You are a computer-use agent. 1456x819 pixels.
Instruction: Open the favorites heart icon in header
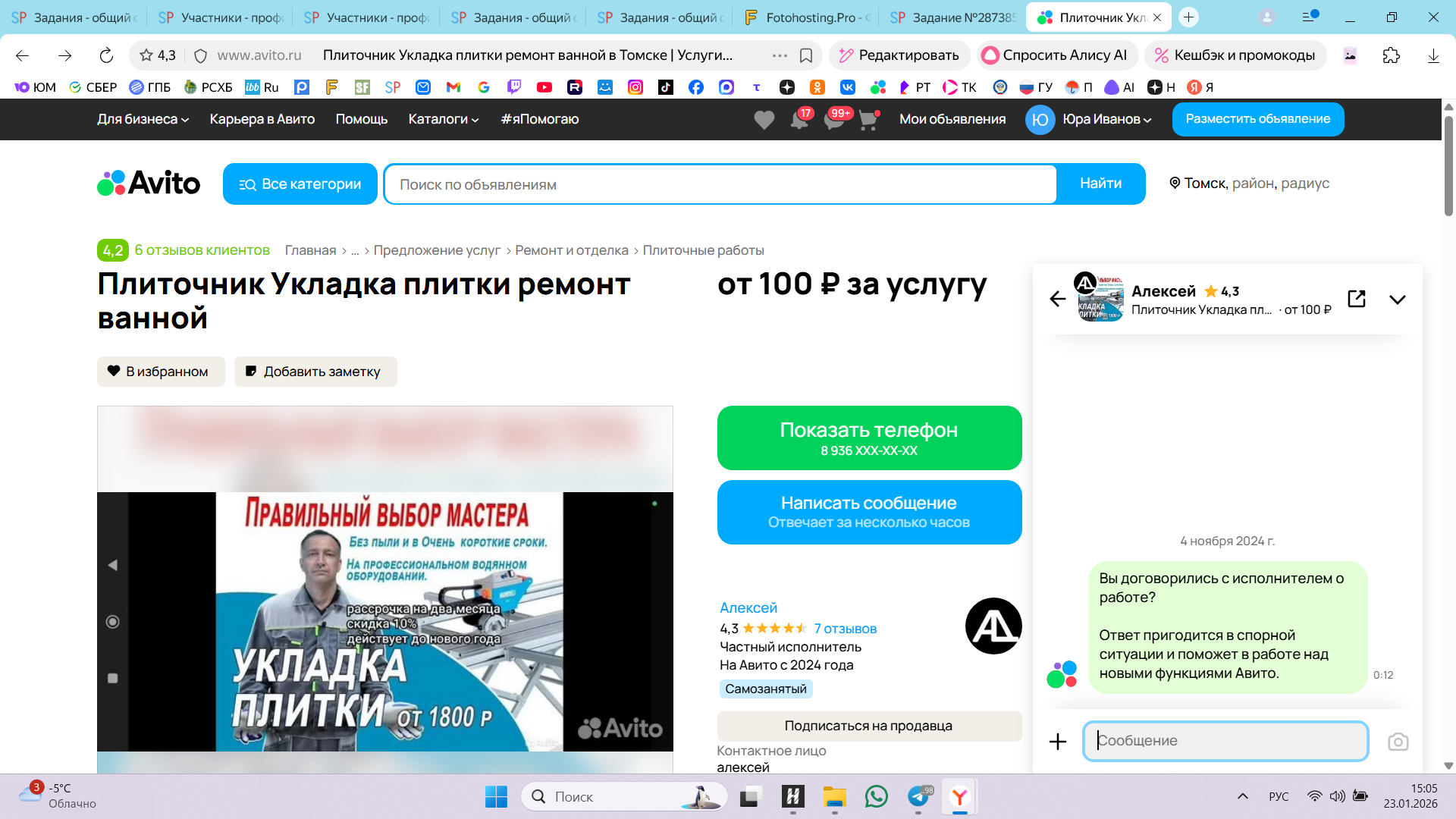coord(764,120)
